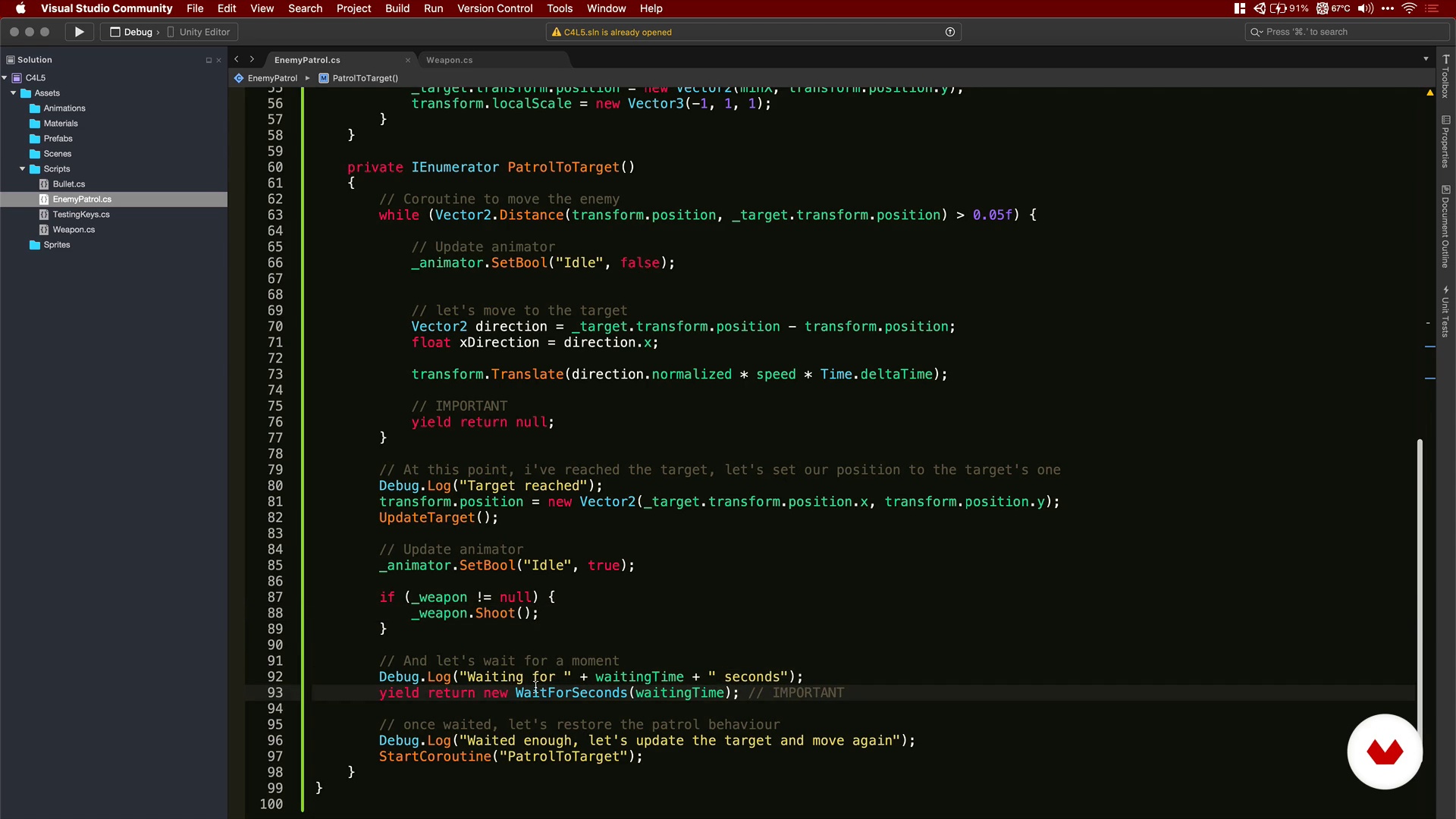Click the warning marker atop the scroll overview
The image size is (1456, 819).
point(1430,93)
